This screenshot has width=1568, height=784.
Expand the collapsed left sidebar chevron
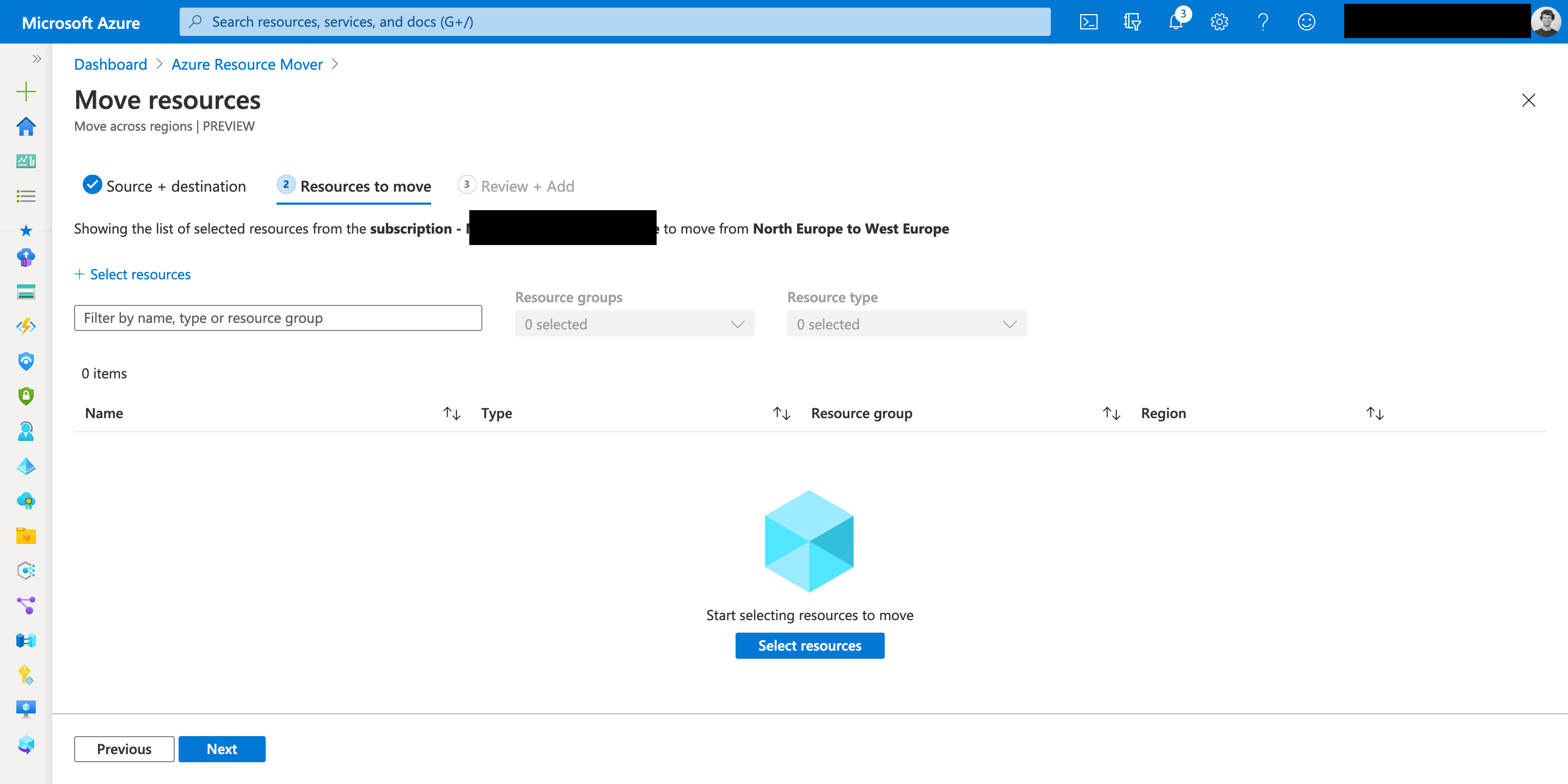(36, 58)
